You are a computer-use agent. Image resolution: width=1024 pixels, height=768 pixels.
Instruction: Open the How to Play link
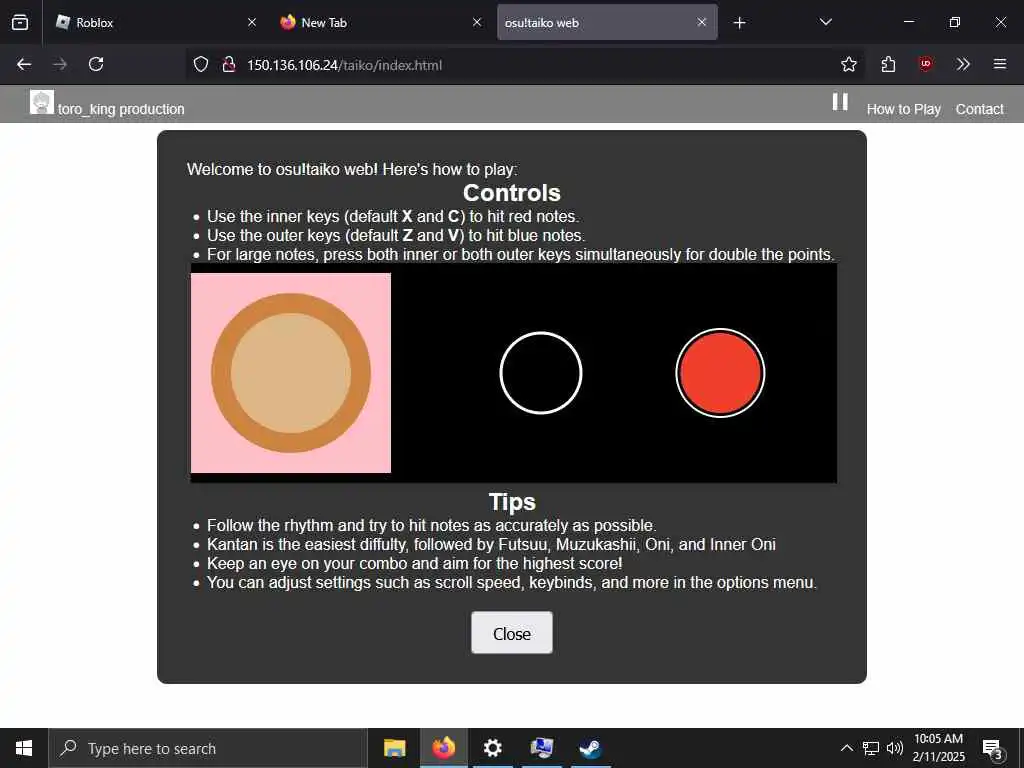[903, 109]
